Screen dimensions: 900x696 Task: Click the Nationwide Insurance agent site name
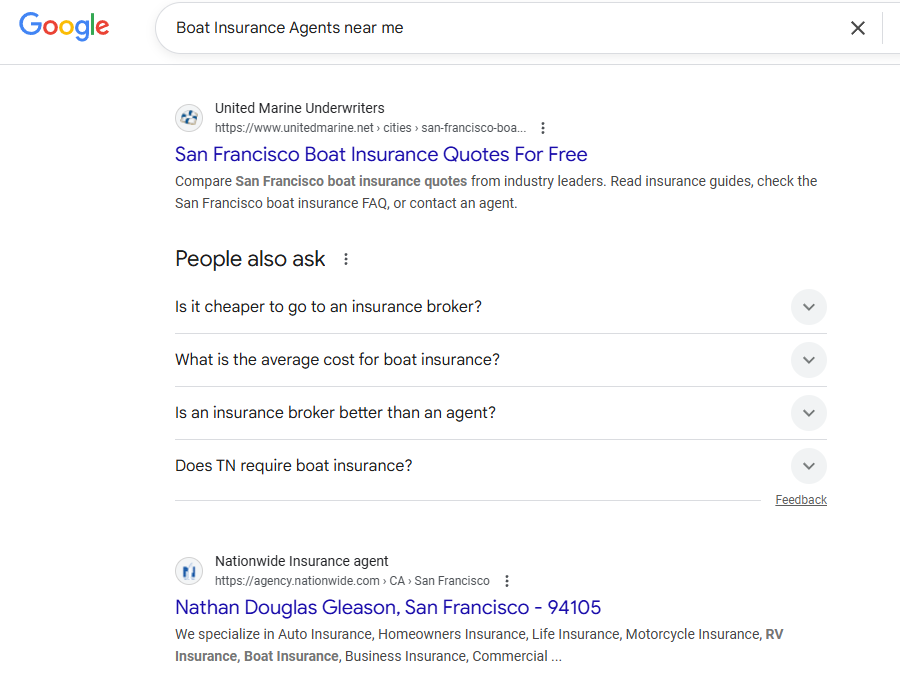tap(301, 561)
